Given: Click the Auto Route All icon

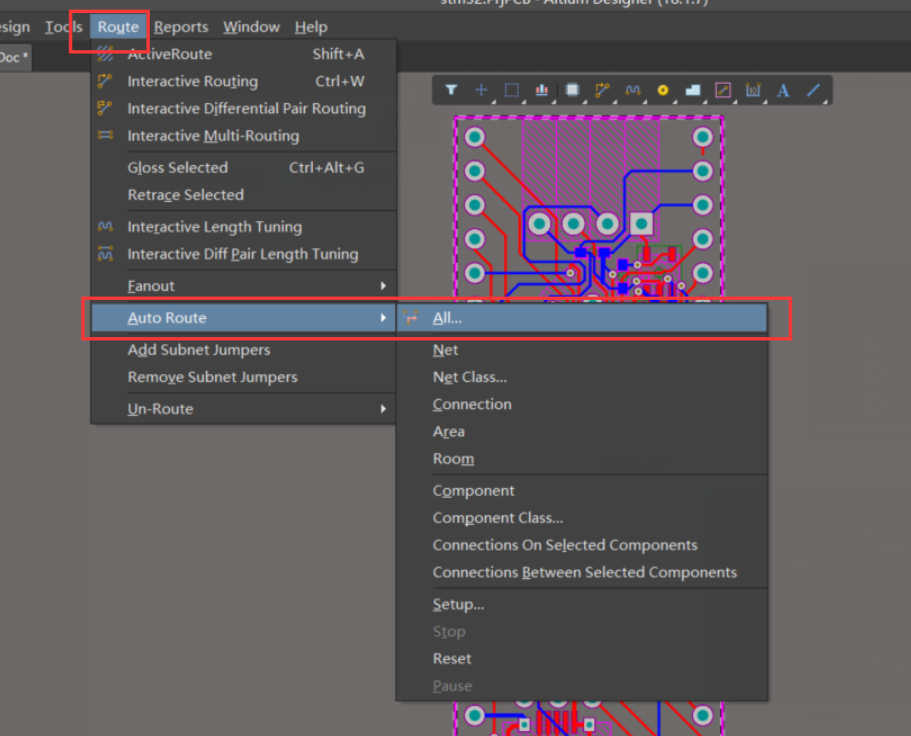Looking at the screenshot, I should pos(411,318).
